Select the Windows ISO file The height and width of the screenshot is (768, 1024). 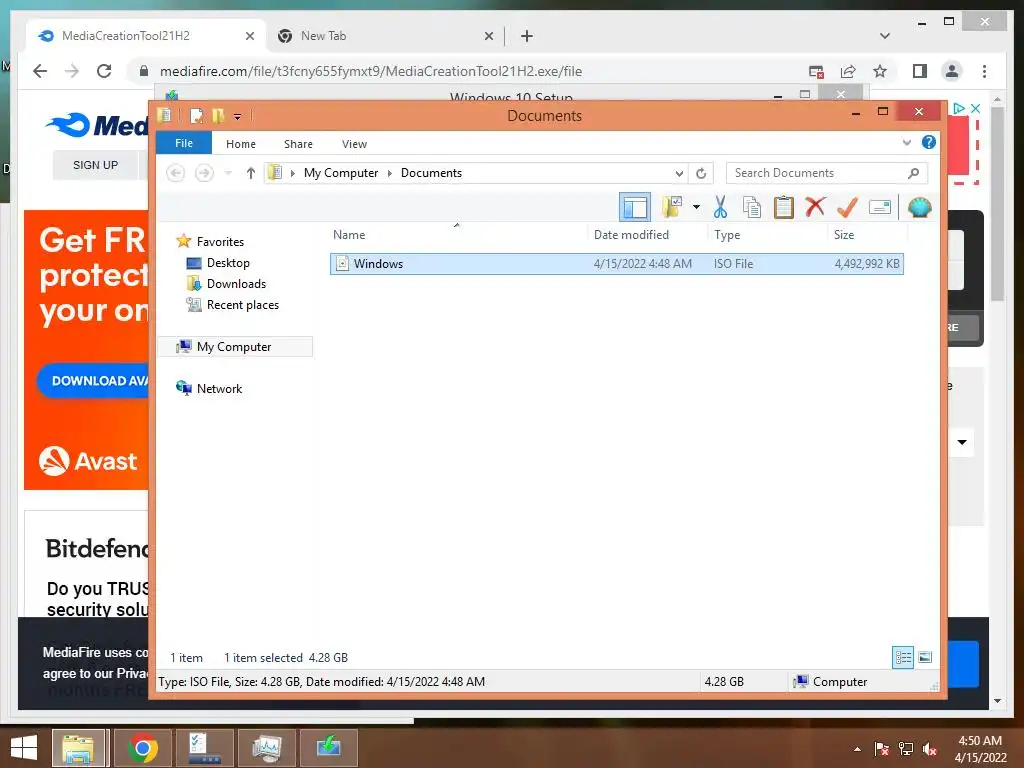tap(616, 264)
